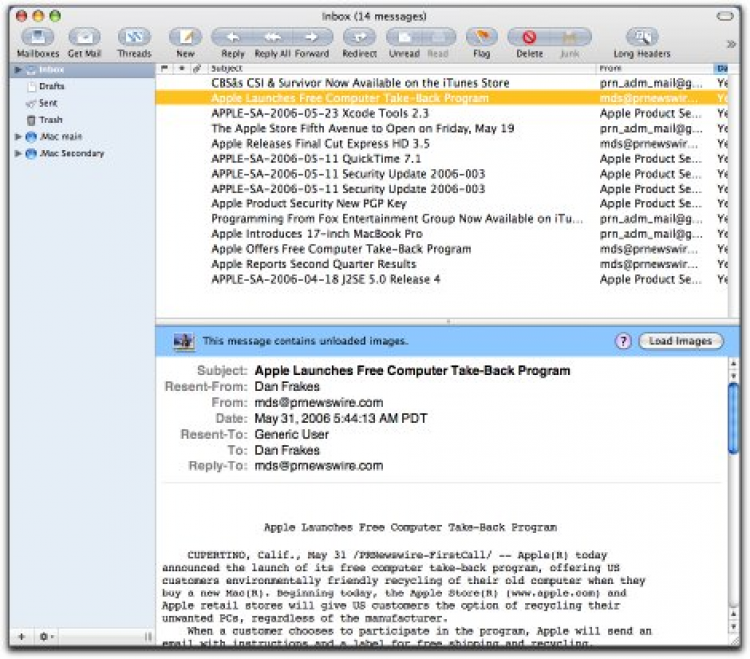Click the sidebar resize grip handle
750x659 pixels.
coord(148,637)
